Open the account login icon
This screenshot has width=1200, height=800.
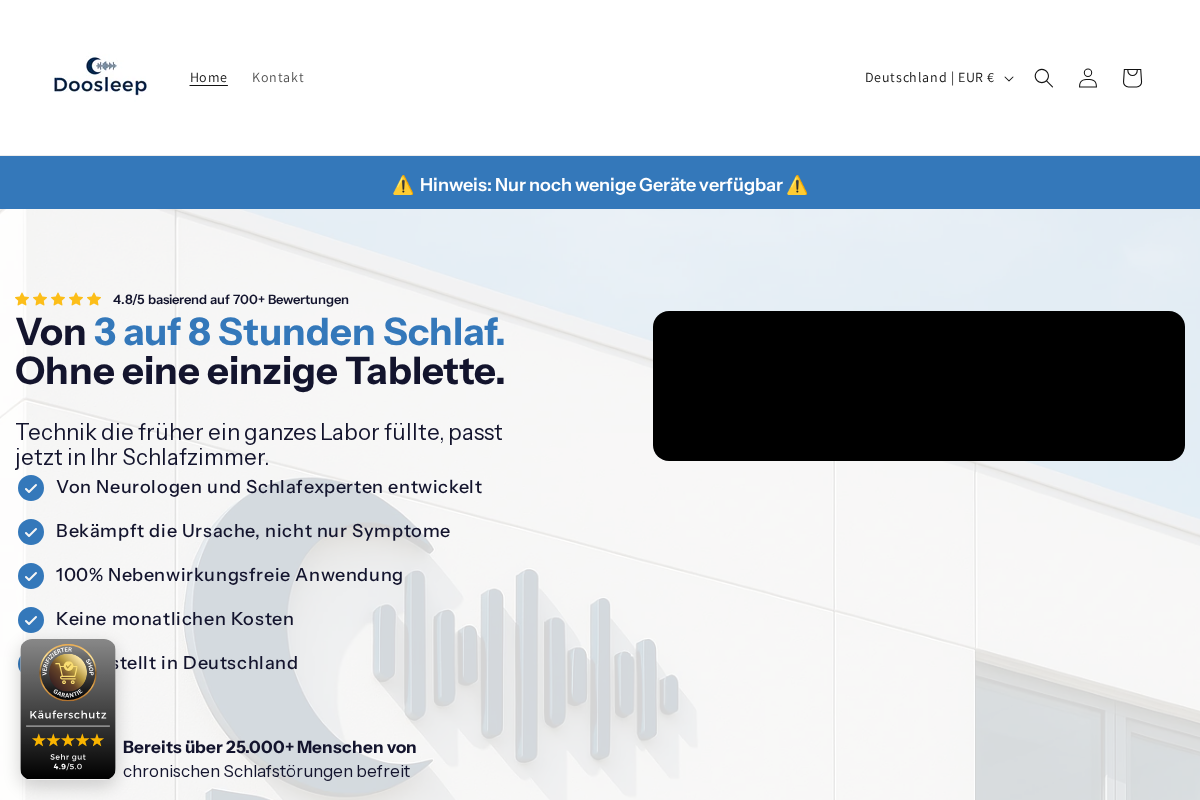[x=1088, y=77]
